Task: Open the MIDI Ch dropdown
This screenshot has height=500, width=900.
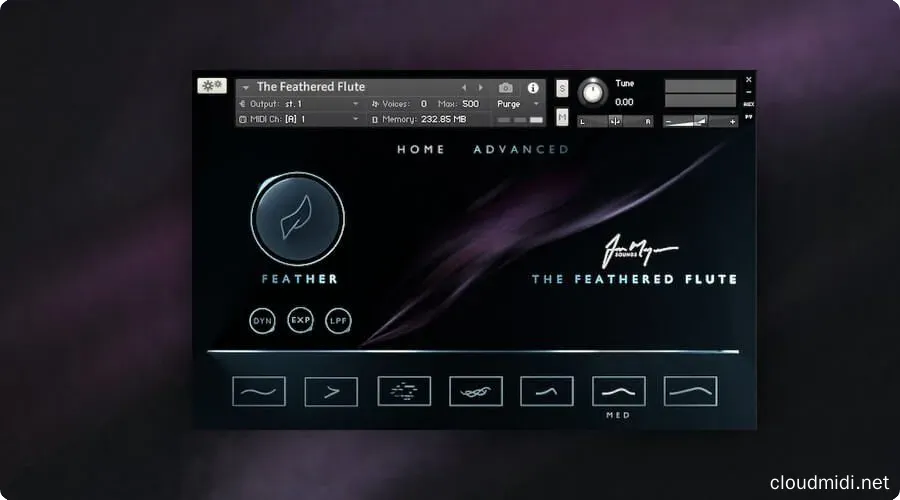Action: pyautogui.click(x=300, y=119)
